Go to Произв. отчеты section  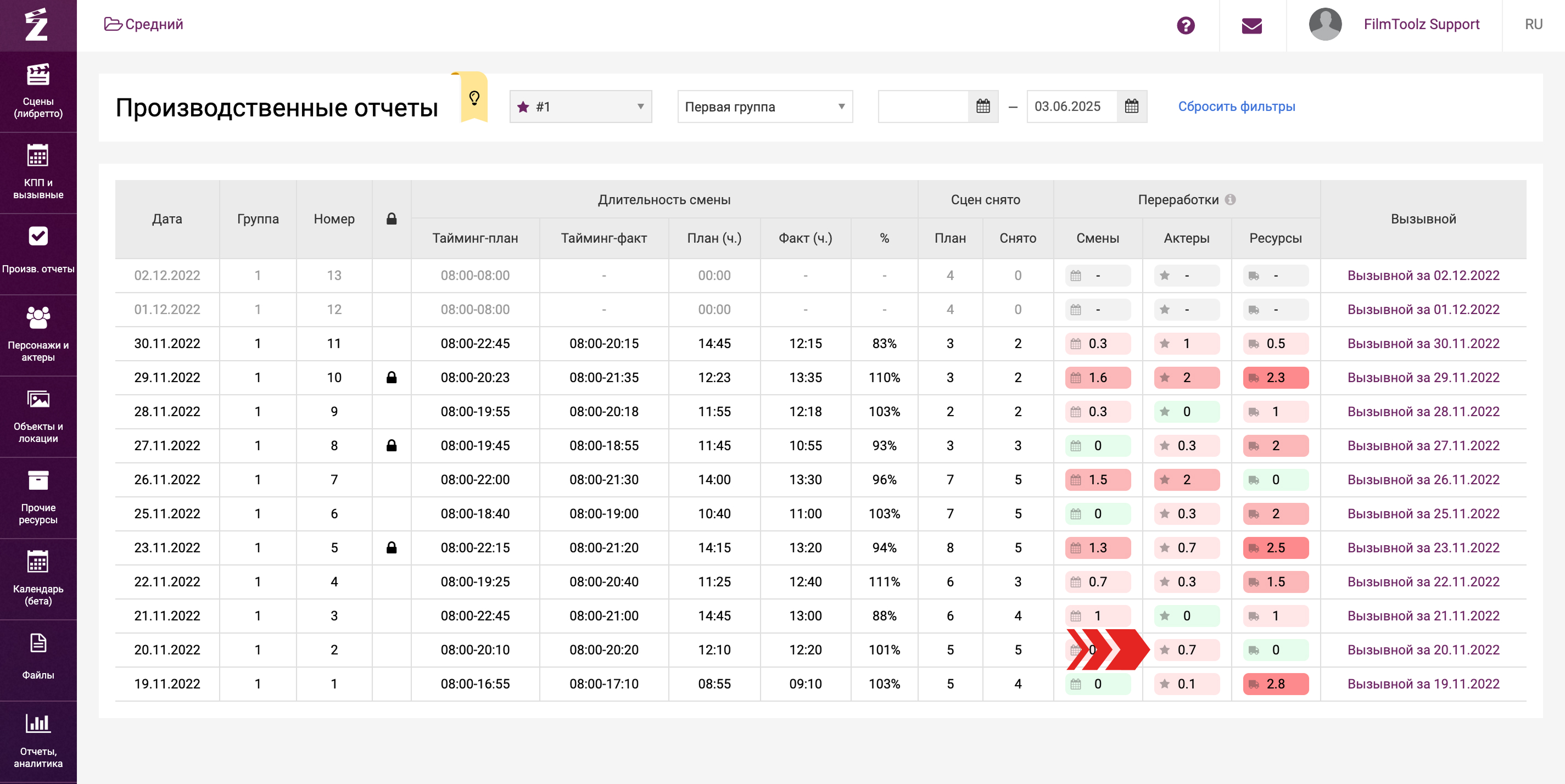(38, 254)
